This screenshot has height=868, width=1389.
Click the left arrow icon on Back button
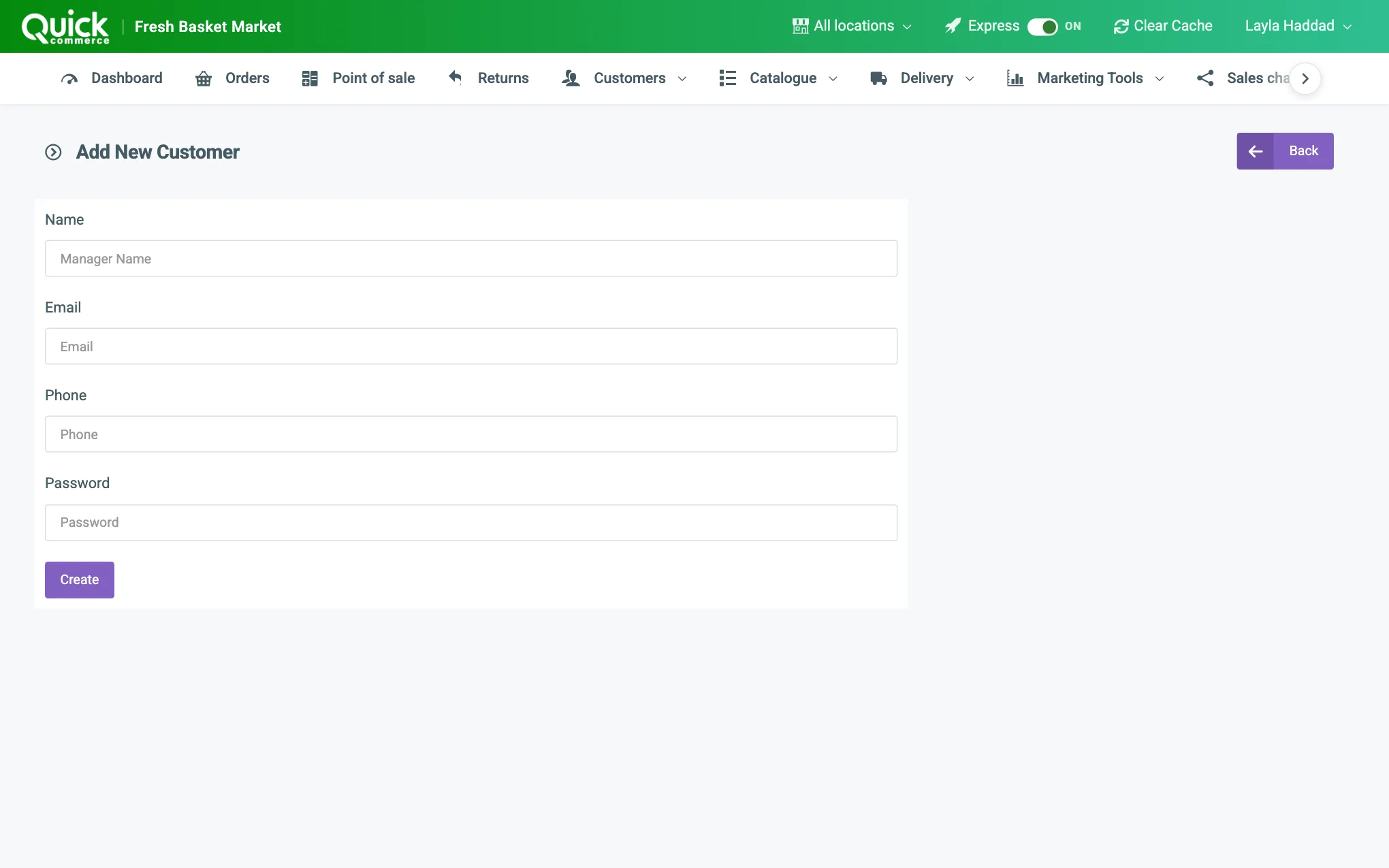pyautogui.click(x=1256, y=151)
